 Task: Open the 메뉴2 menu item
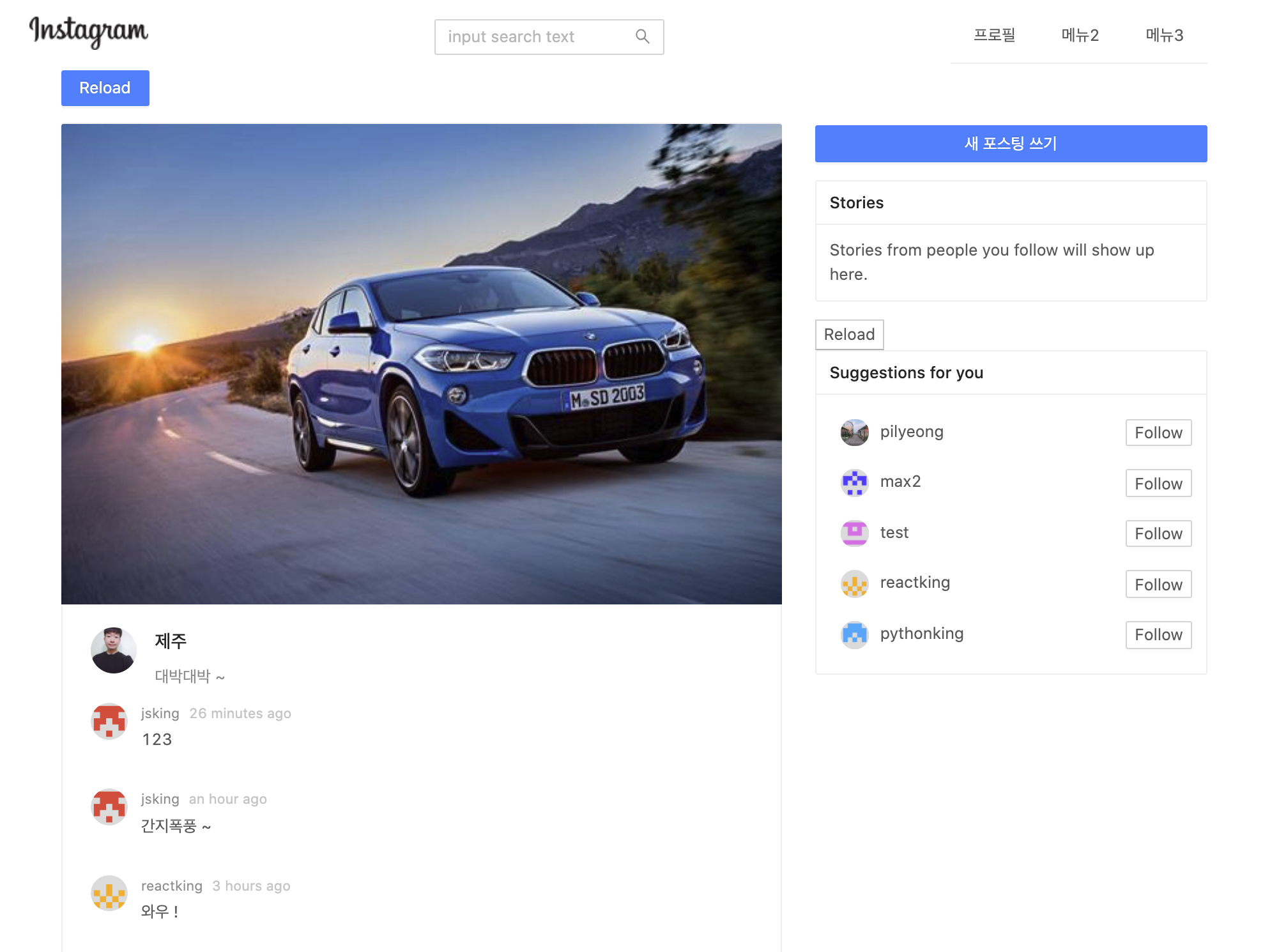click(1080, 35)
